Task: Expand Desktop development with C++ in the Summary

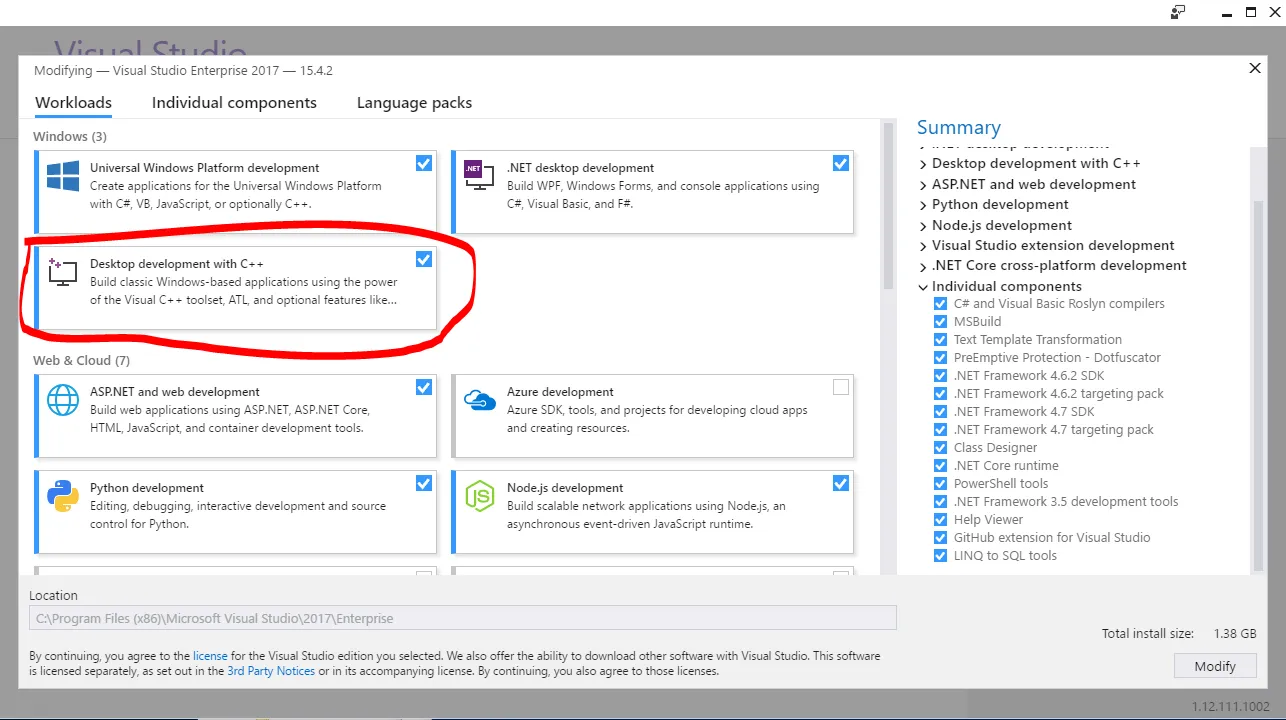Action: click(923, 164)
